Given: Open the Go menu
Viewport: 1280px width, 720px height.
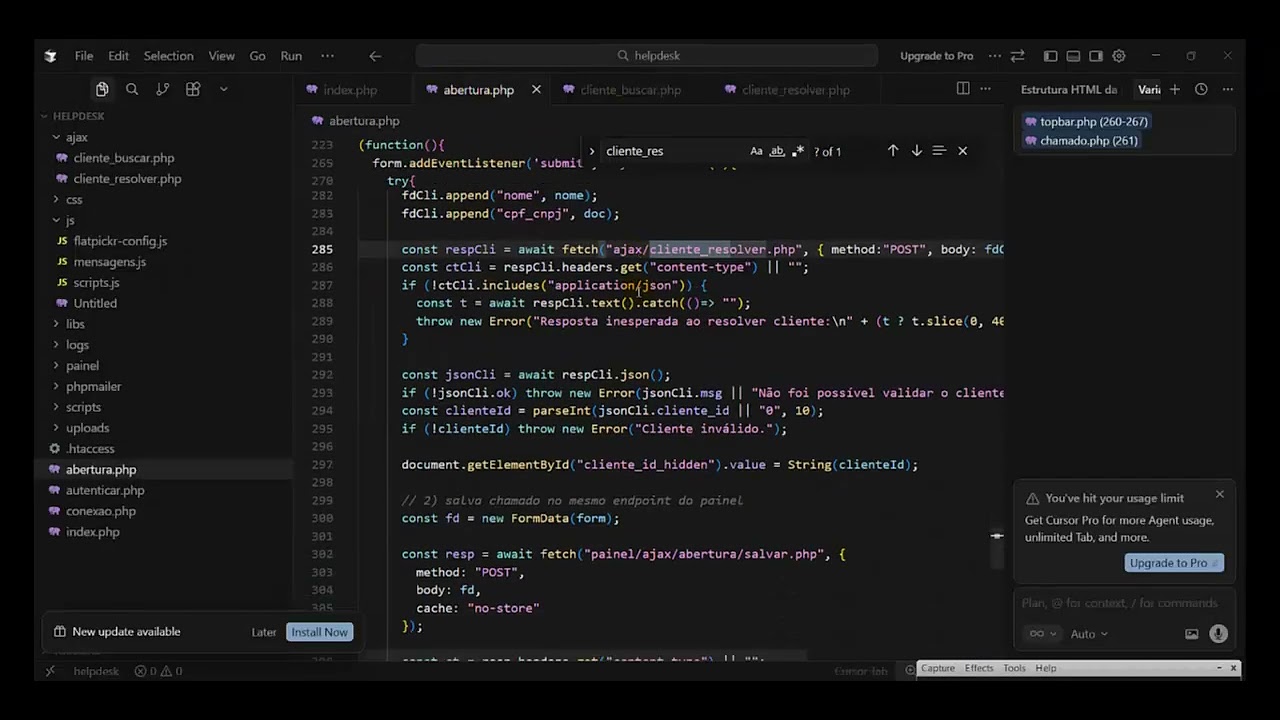Looking at the screenshot, I should pos(257,56).
